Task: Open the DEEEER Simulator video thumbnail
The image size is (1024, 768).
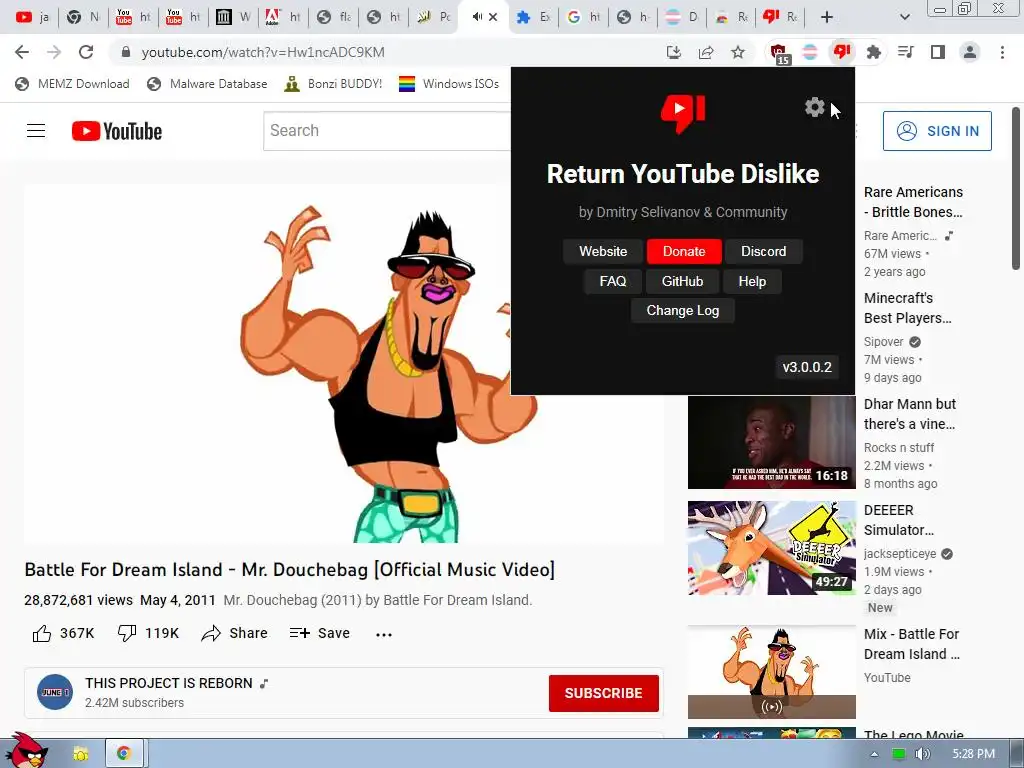Action: pos(771,548)
